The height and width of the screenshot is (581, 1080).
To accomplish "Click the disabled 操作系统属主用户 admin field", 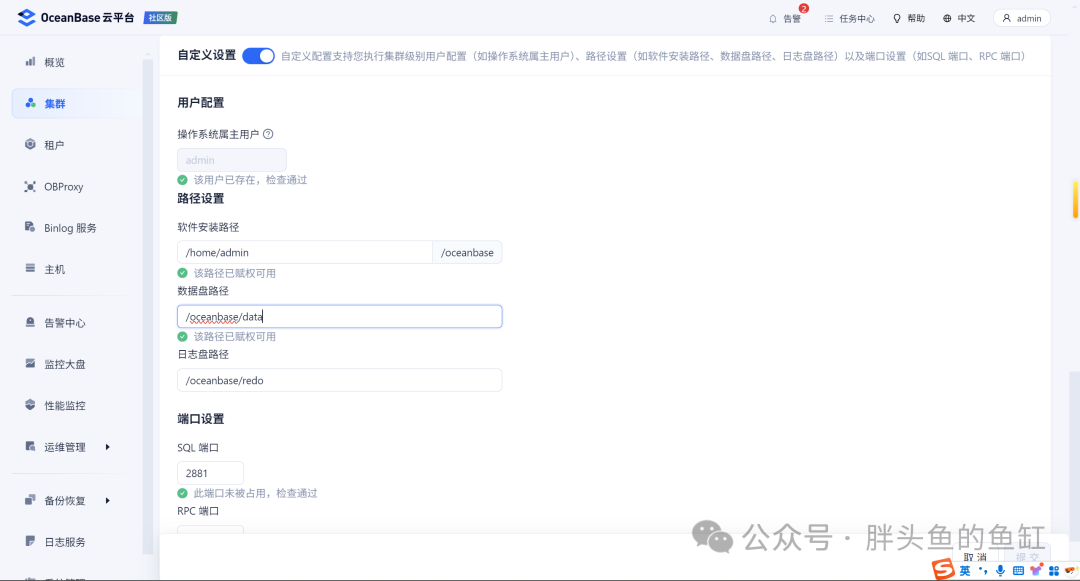I will coord(231,160).
